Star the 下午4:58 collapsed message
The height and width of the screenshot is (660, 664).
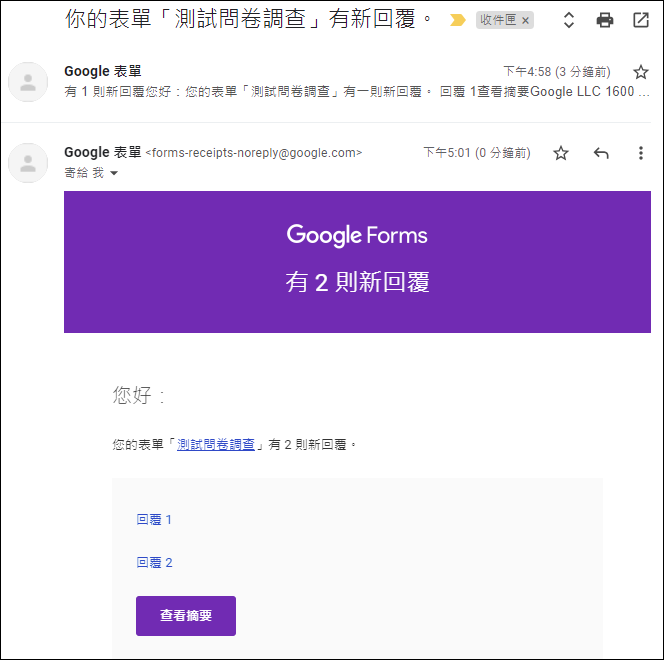[641, 72]
